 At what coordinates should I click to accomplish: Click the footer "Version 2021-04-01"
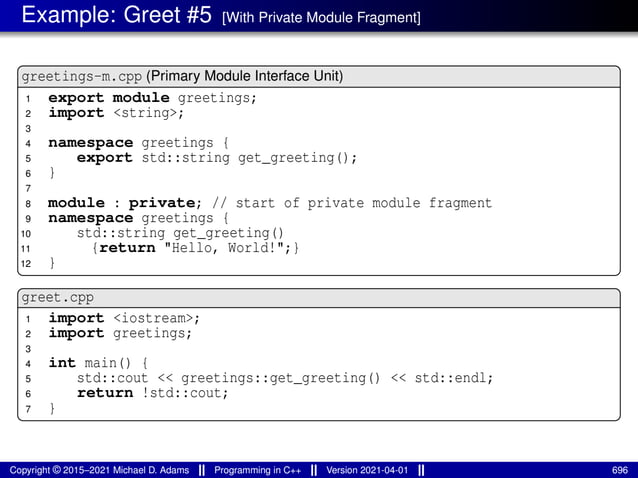click(x=367, y=470)
